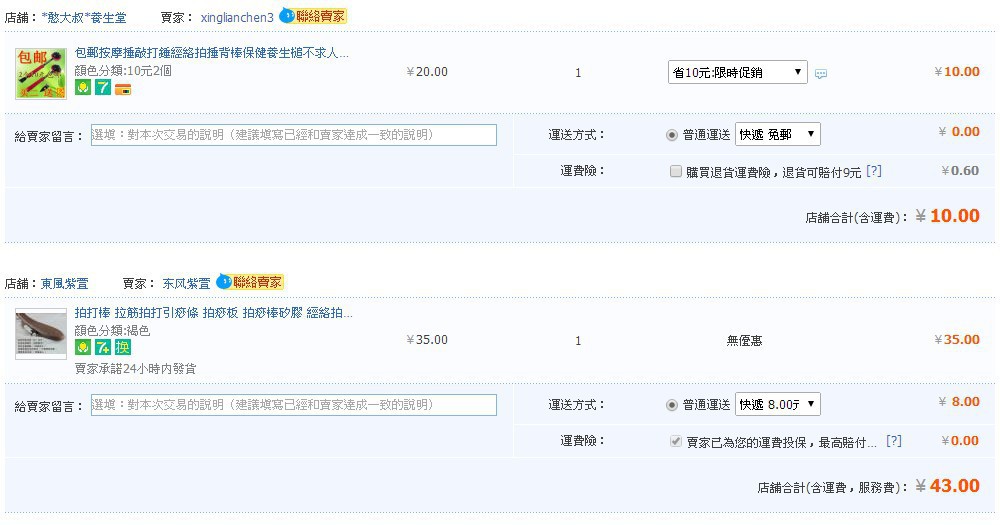Click the [?] help link beside 退貨可賠付9元
This screenshot has height=525, width=1000.
(x=874, y=171)
